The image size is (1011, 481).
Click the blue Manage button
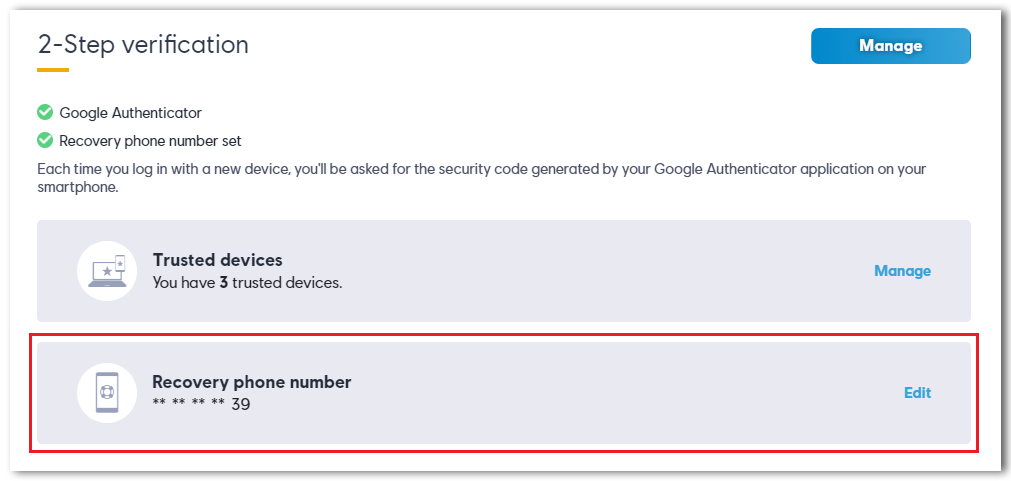890,46
